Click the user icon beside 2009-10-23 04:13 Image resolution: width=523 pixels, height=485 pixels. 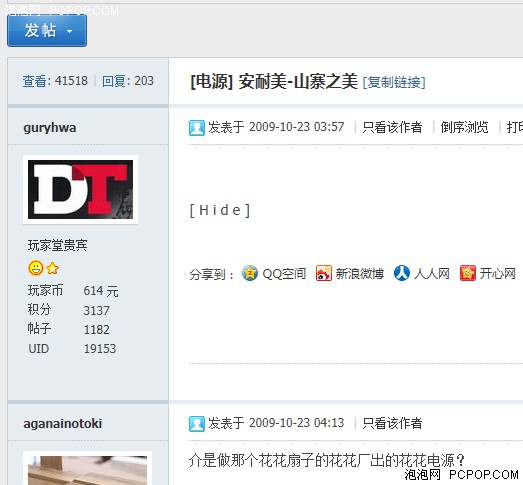click(197, 424)
